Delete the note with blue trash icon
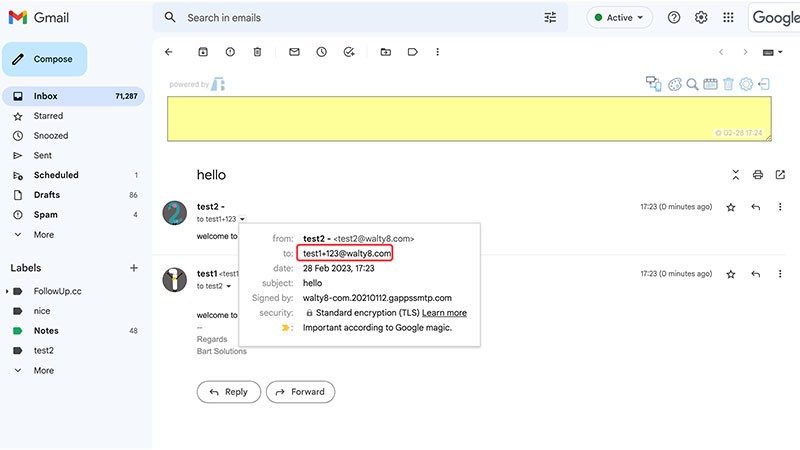 click(x=729, y=84)
